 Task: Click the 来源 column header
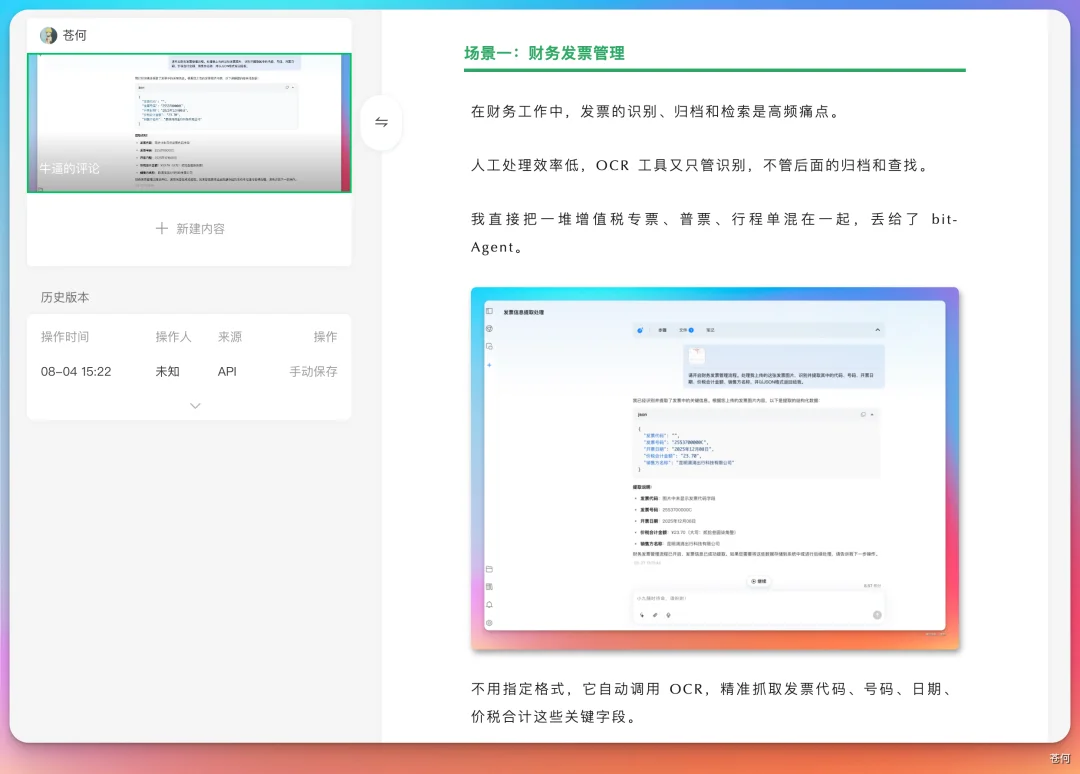click(x=230, y=337)
